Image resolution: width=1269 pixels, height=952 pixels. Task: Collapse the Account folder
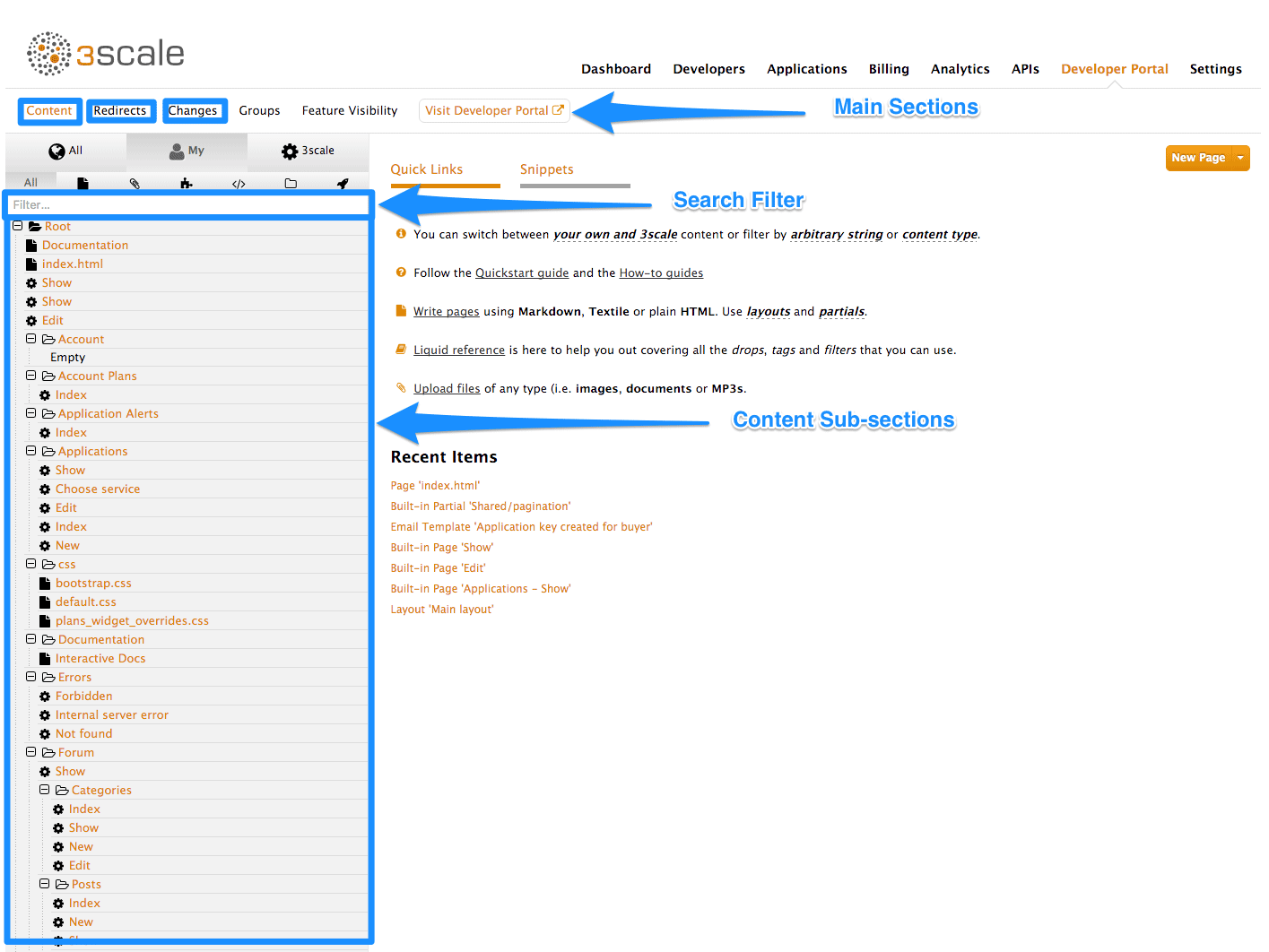pos(30,339)
